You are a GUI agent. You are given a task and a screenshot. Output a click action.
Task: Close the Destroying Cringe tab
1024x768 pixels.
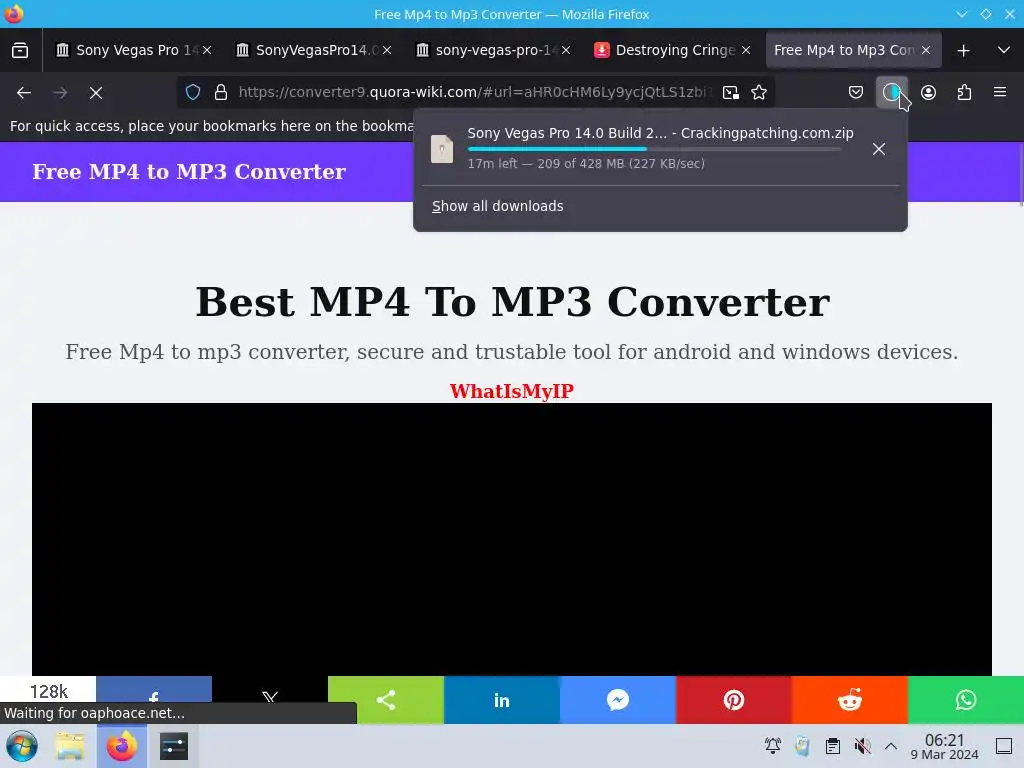(x=746, y=50)
